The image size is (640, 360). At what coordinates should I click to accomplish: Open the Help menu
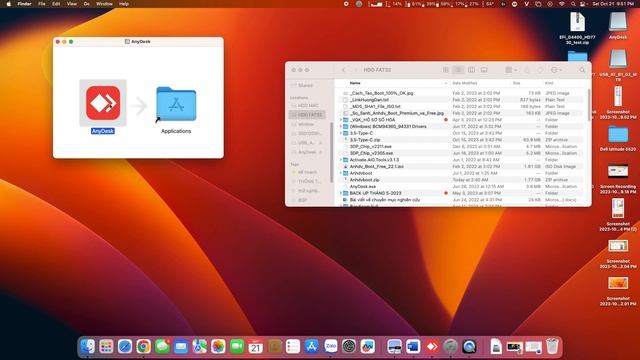pos(124,4)
